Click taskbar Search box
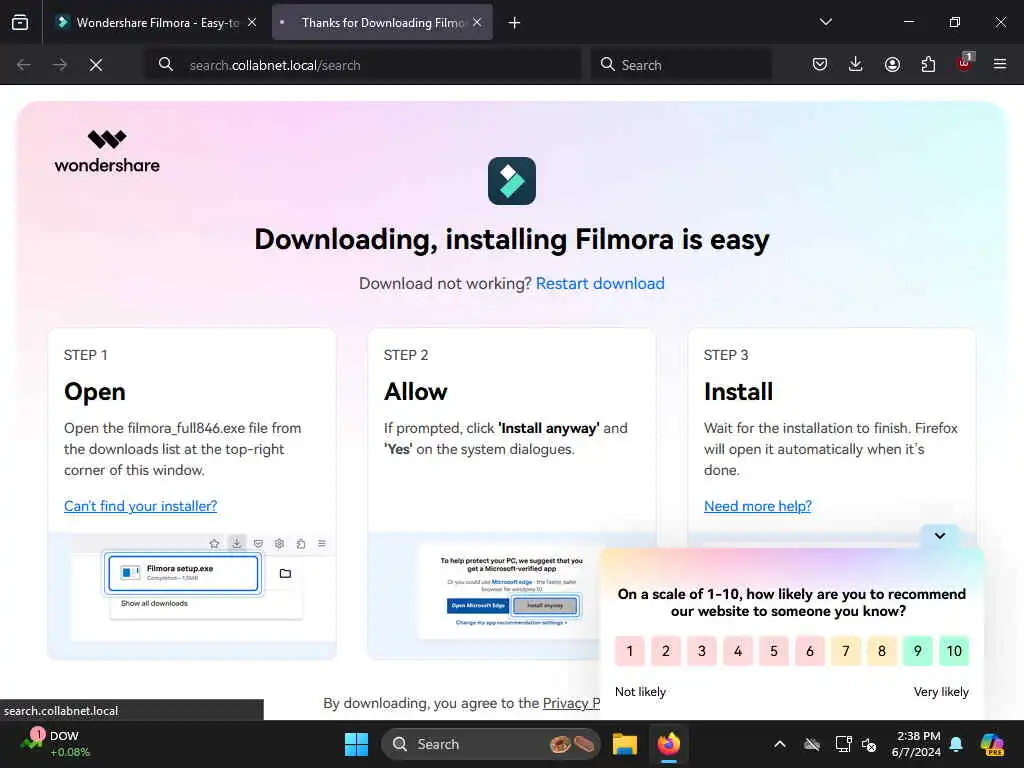Screen dimensions: 1024x768 coord(491,744)
